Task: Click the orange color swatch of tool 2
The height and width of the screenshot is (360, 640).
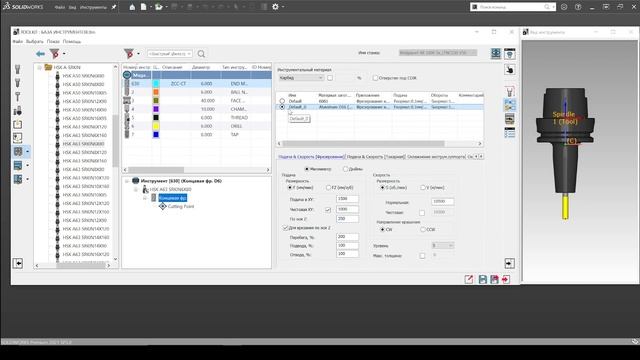Action: tap(156, 92)
